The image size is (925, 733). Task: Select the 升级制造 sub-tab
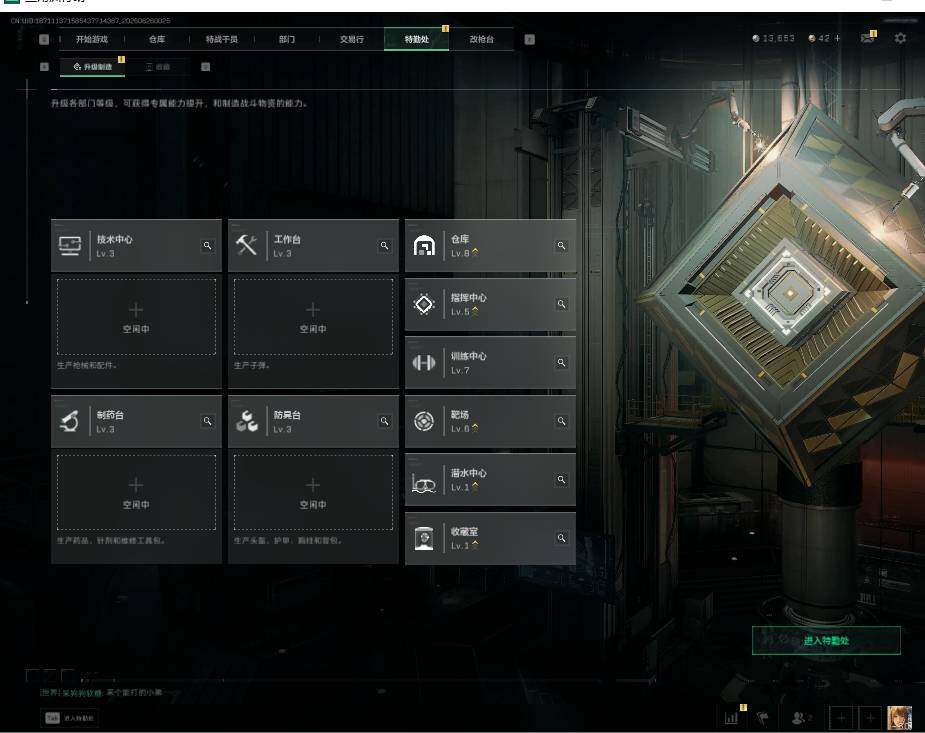[x=93, y=67]
